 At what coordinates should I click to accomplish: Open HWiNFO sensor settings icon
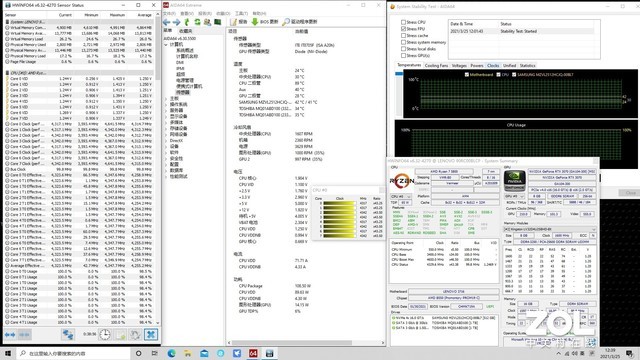pyautogui.click(x=135, y=335)
